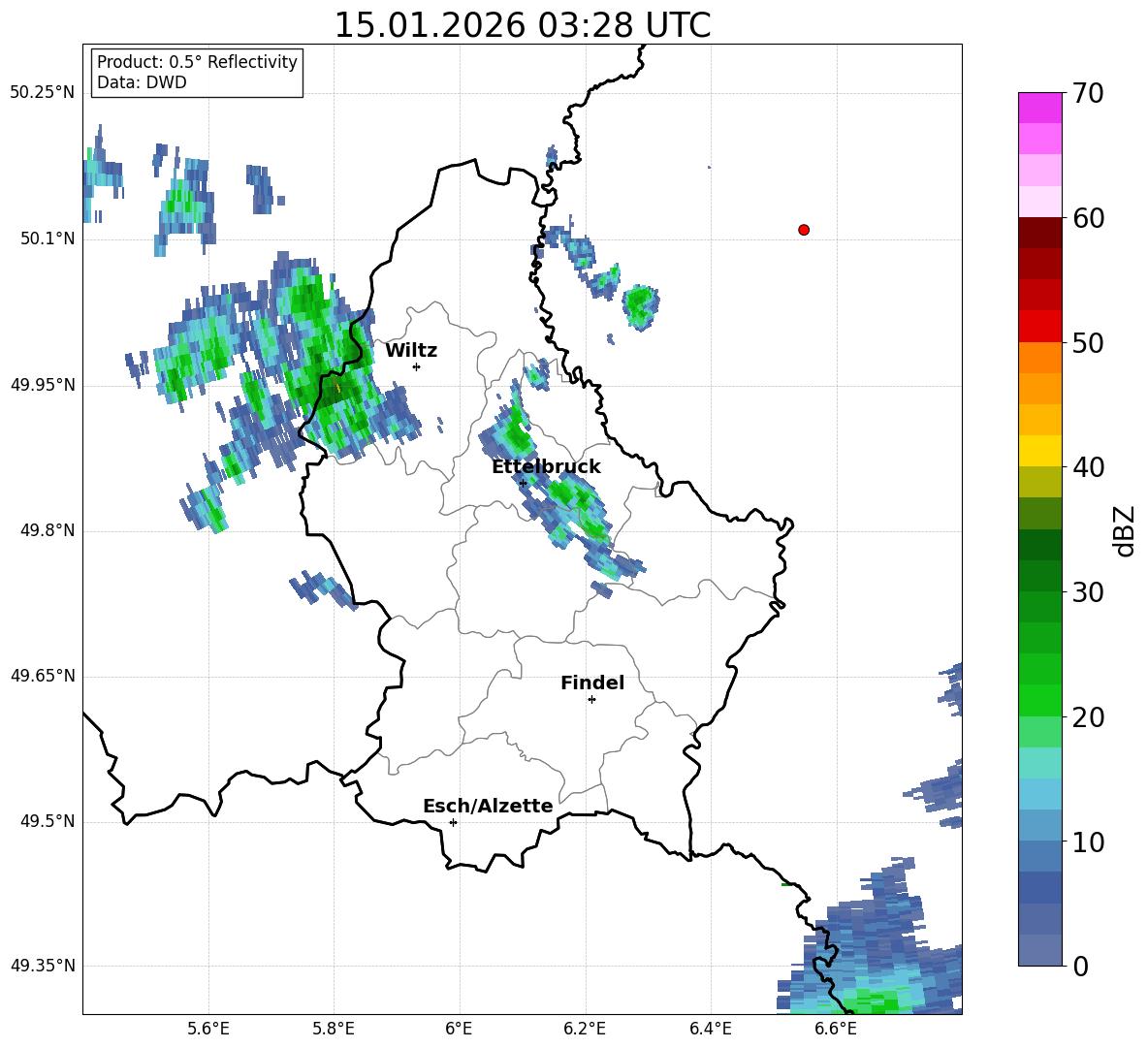Click the 6°E longitude label
The image size is (1148, 1048).
pyautogui.click(x=459, y=1029)
